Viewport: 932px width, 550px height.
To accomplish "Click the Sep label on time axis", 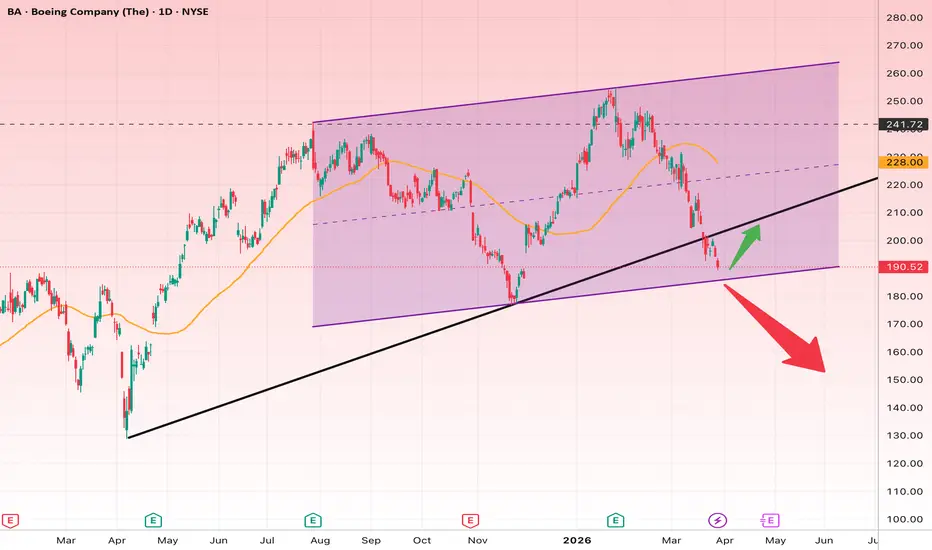I will [371, 540].
